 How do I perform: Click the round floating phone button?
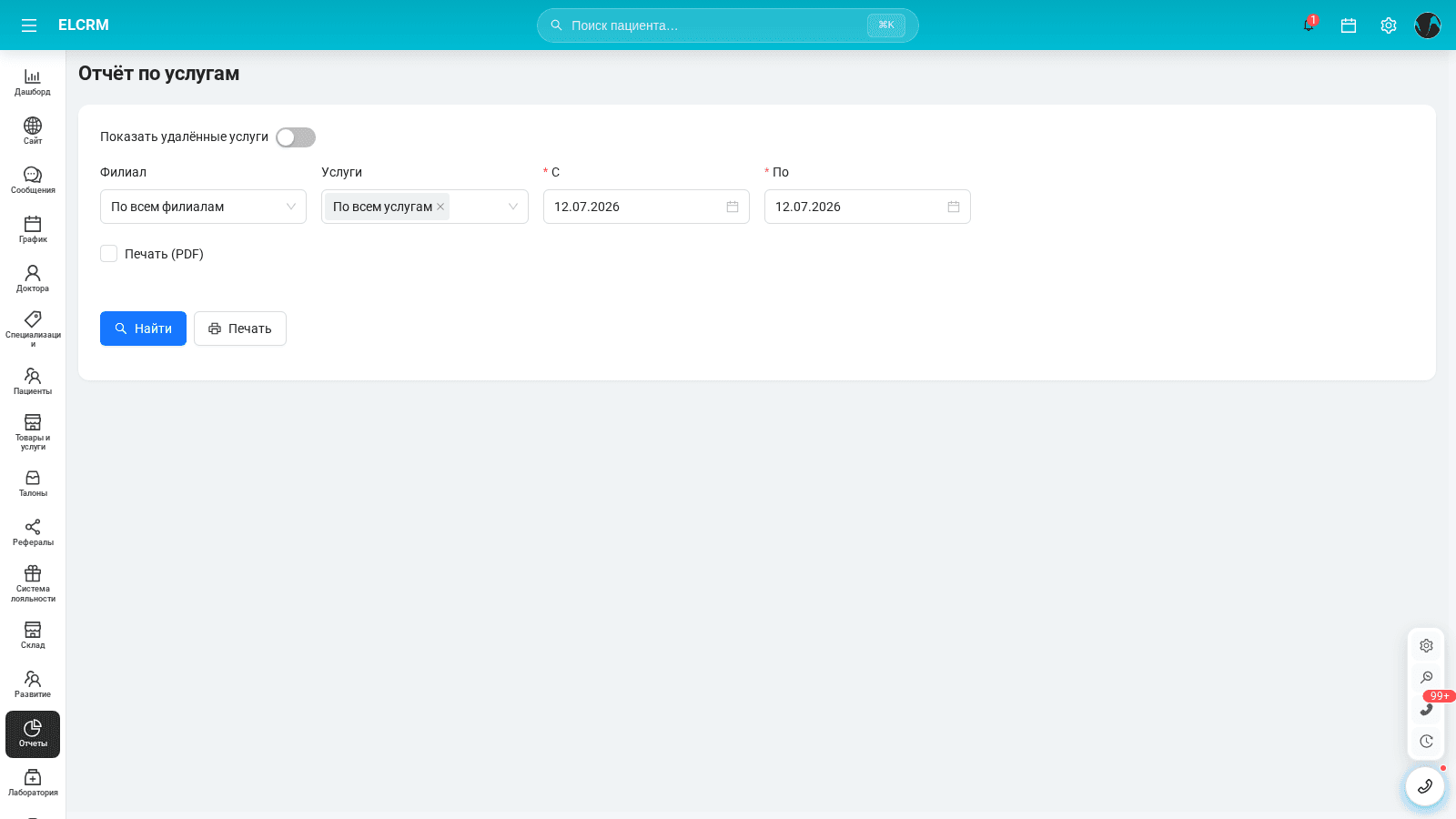pos(1425,786)
